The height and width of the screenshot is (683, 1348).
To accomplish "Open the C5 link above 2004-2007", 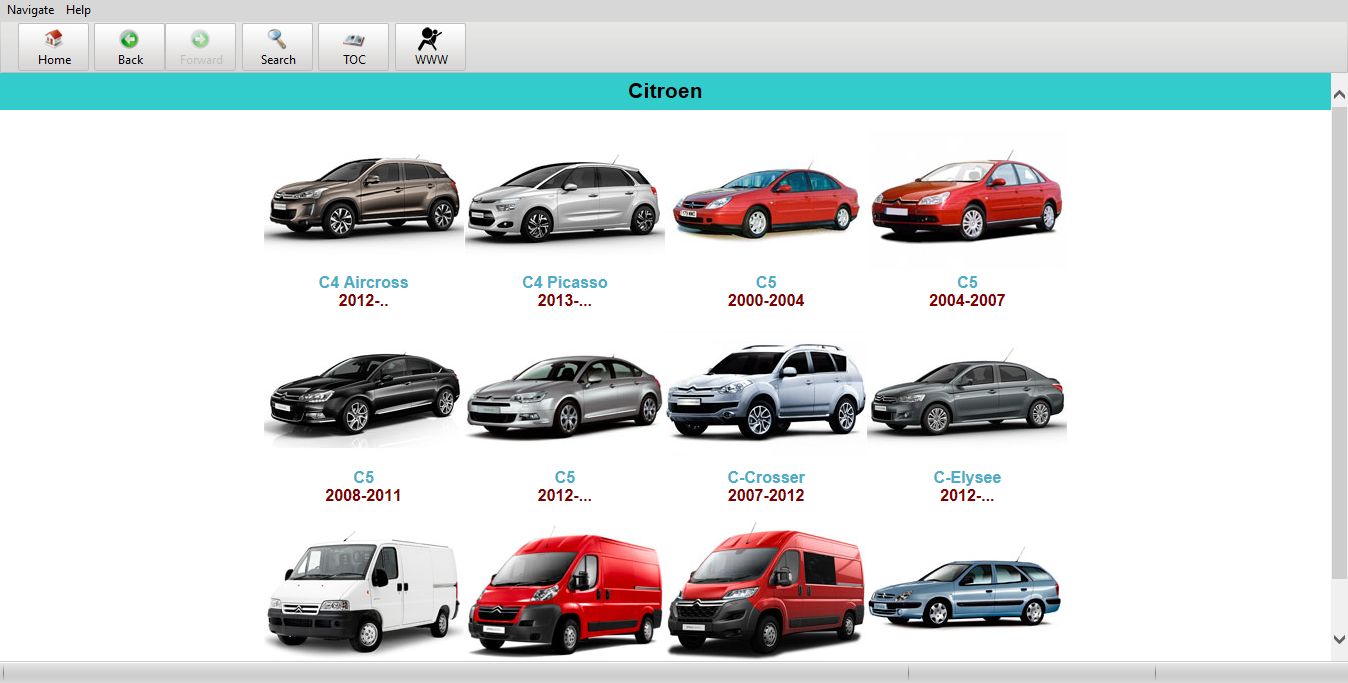I will [967, 282].
